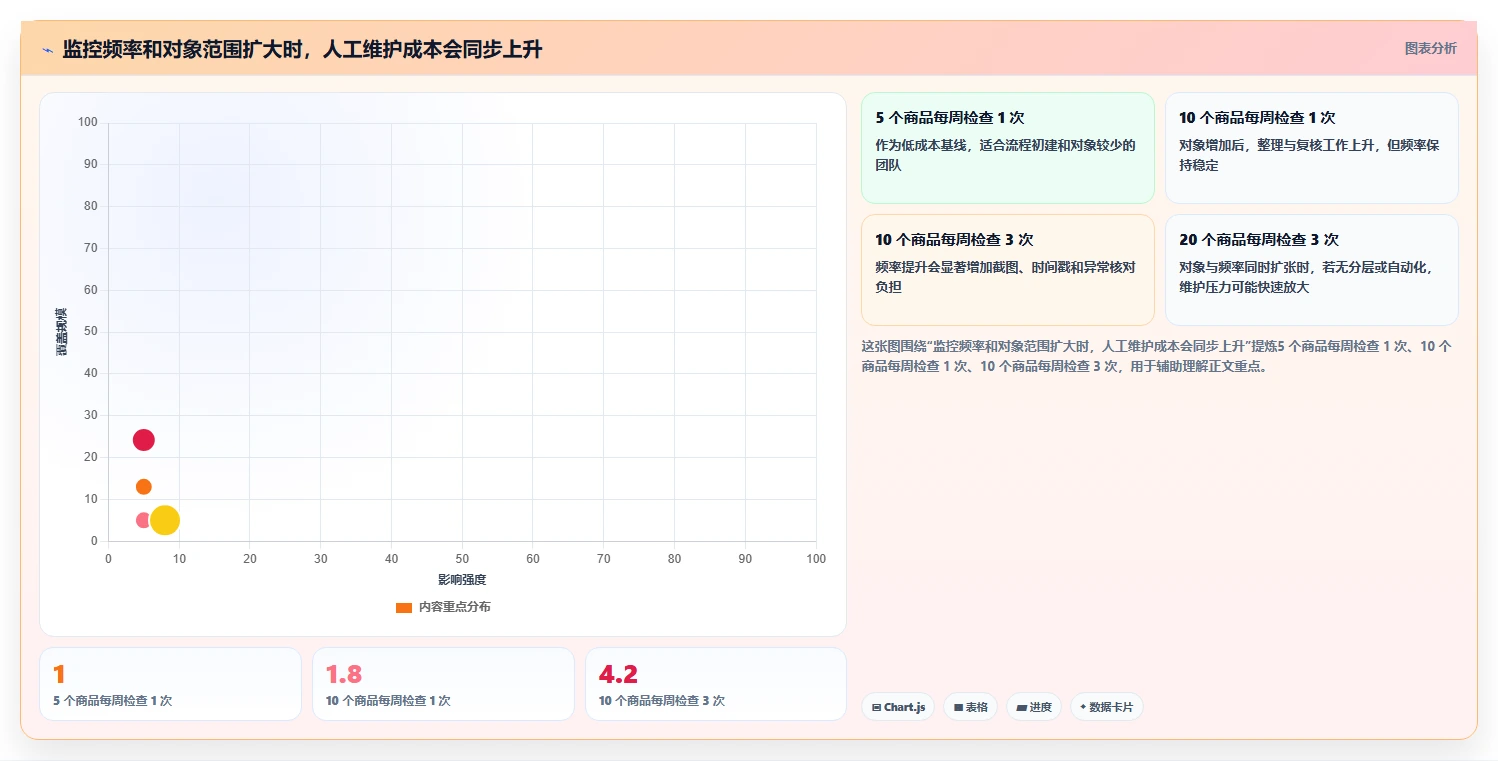The height and width of the screenshot is (761, 1498).
Task: Toggle the 内容重点分布 legend item
Action: click(443, 607)
